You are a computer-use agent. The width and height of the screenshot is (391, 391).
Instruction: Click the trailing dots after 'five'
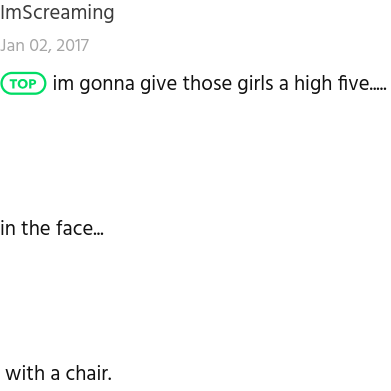[x=378, y=89]
